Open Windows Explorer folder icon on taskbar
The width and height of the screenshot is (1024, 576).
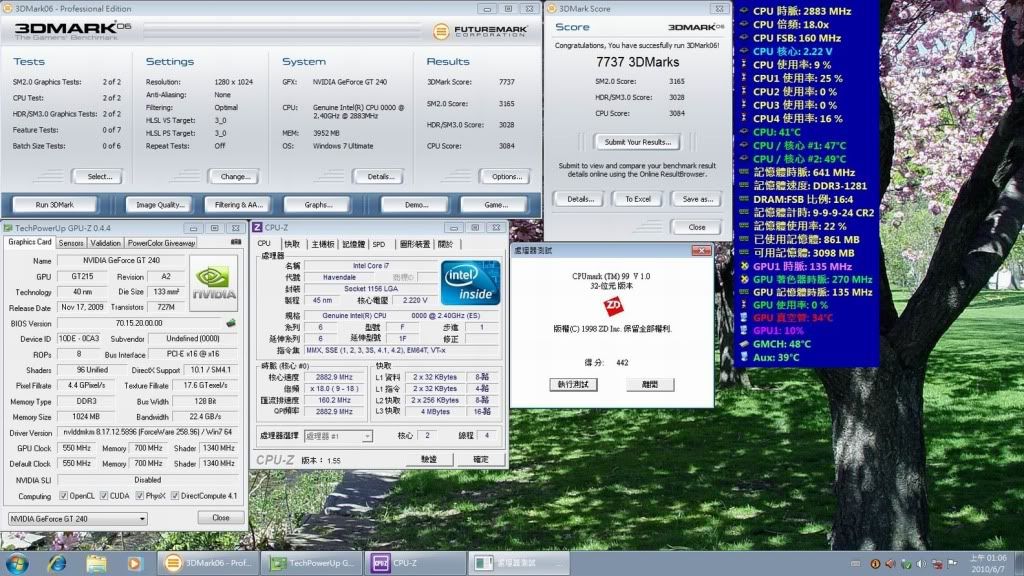[96, 563]
